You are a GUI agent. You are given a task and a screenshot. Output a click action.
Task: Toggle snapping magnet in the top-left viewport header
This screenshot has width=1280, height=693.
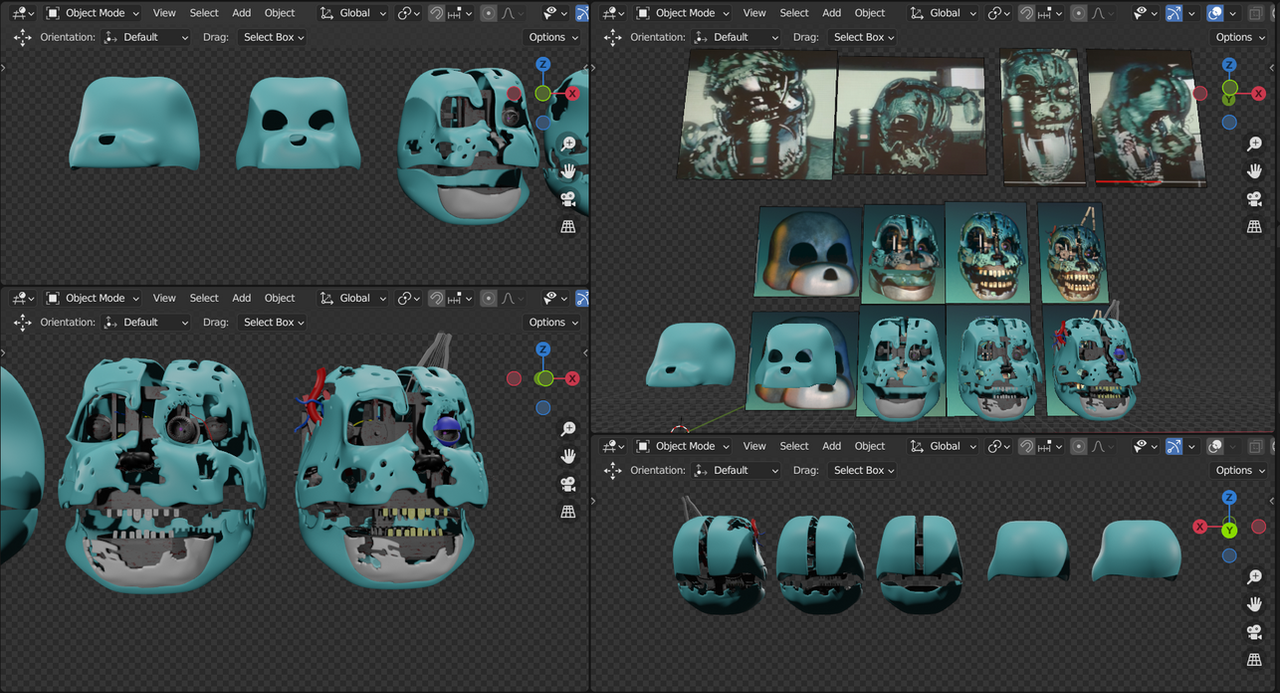click(x=437, y=13)
